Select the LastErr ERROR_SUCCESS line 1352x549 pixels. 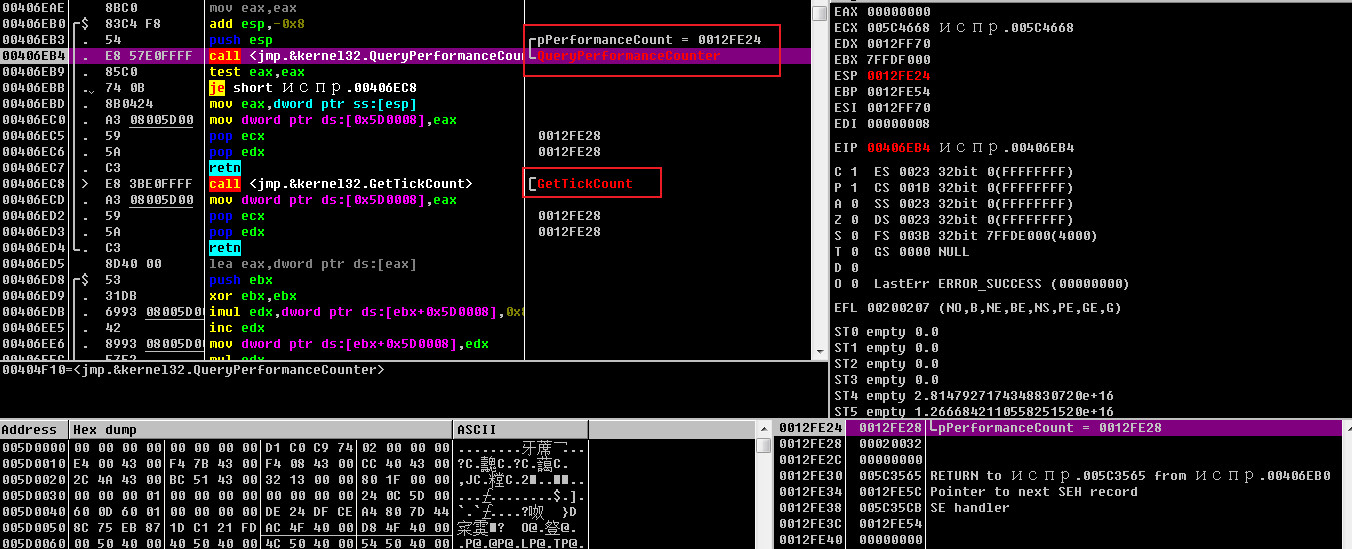[1000, 284]
